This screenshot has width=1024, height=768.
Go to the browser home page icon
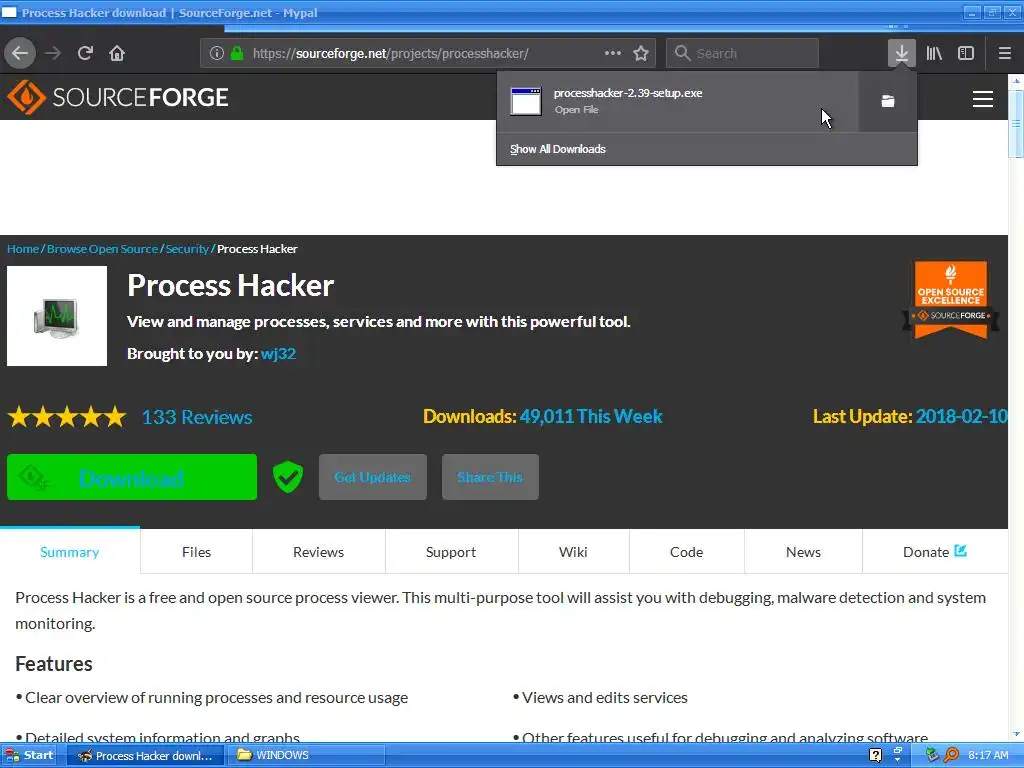[117, 54]
